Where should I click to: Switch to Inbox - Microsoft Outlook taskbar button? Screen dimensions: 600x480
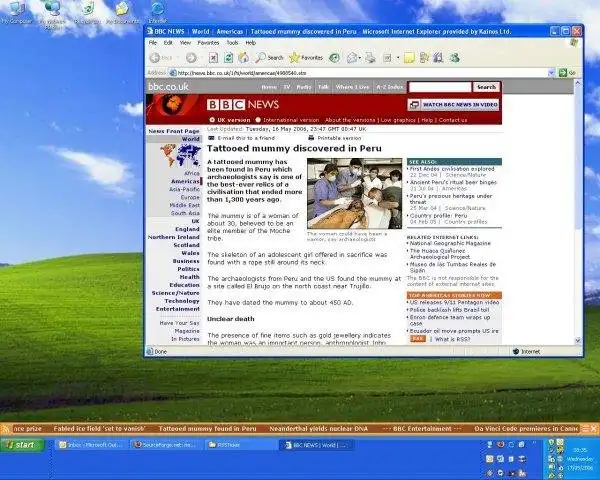click(90, 445)
